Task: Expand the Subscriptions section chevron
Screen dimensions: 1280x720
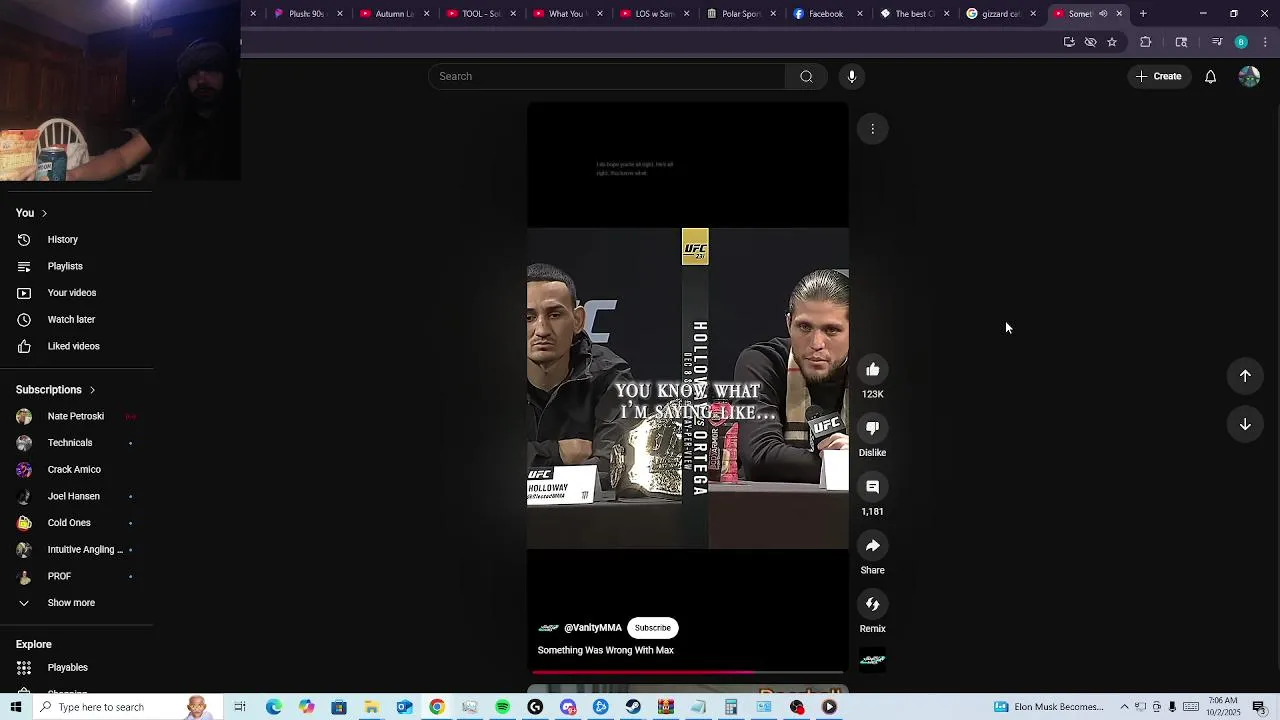Action: point(92,390)
